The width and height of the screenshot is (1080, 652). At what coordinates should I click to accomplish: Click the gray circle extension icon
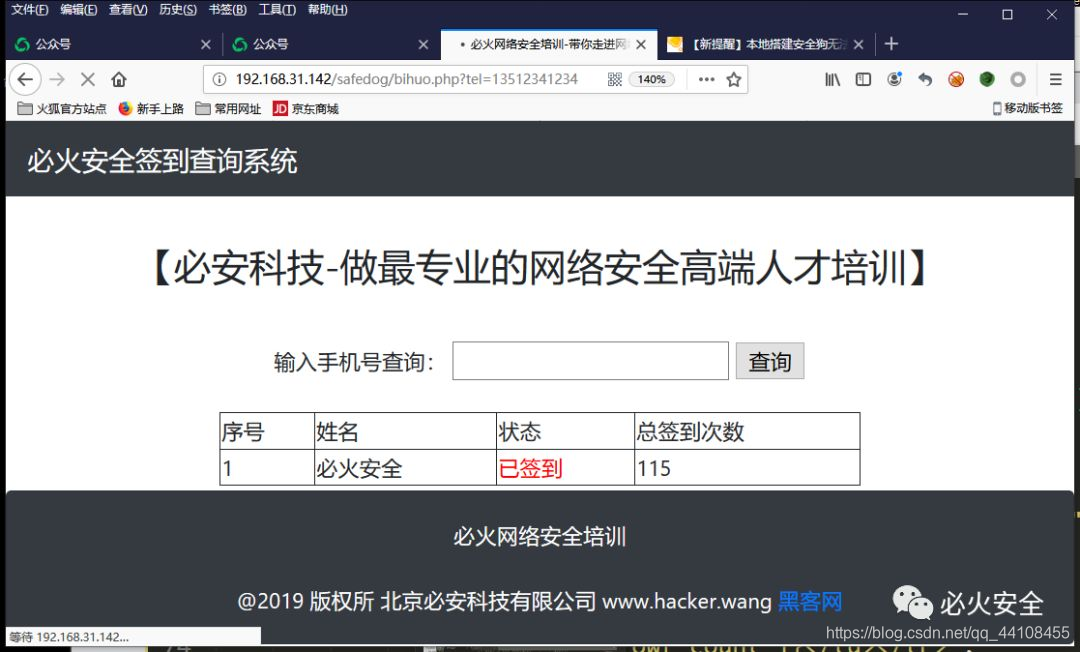pos(1018,79)
